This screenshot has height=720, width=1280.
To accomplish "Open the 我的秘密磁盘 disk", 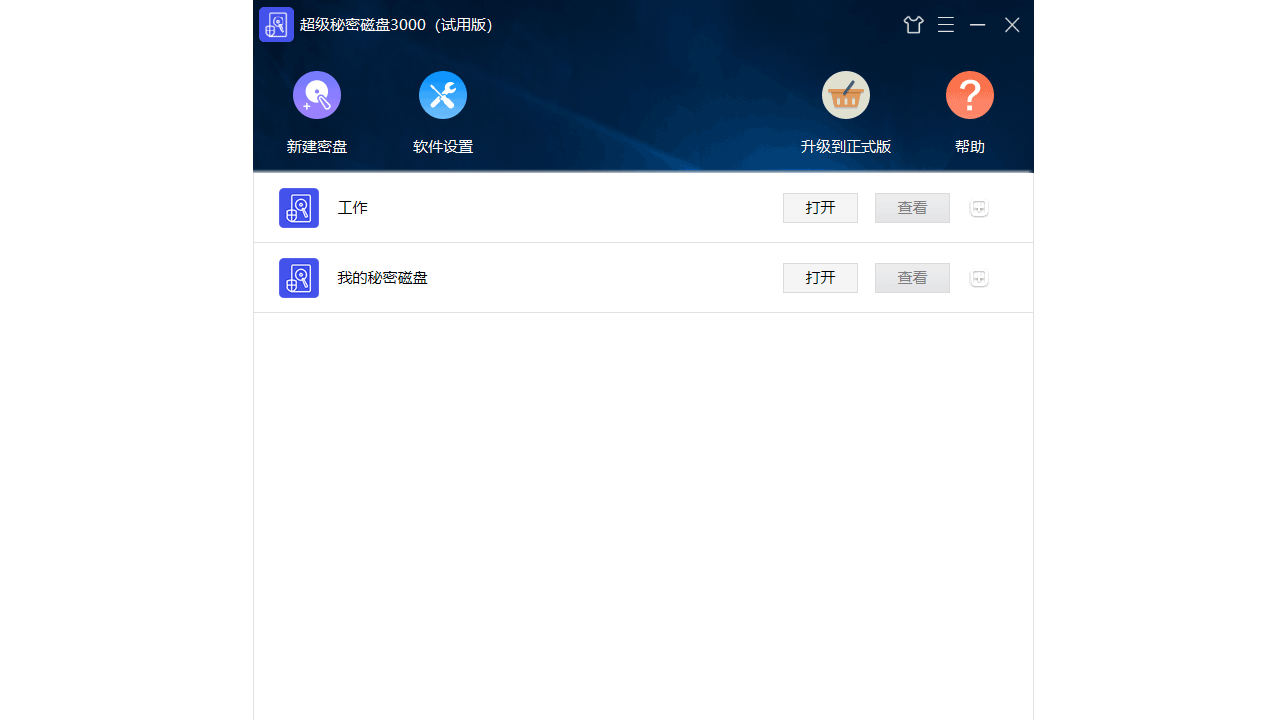I will click(820, 278).
